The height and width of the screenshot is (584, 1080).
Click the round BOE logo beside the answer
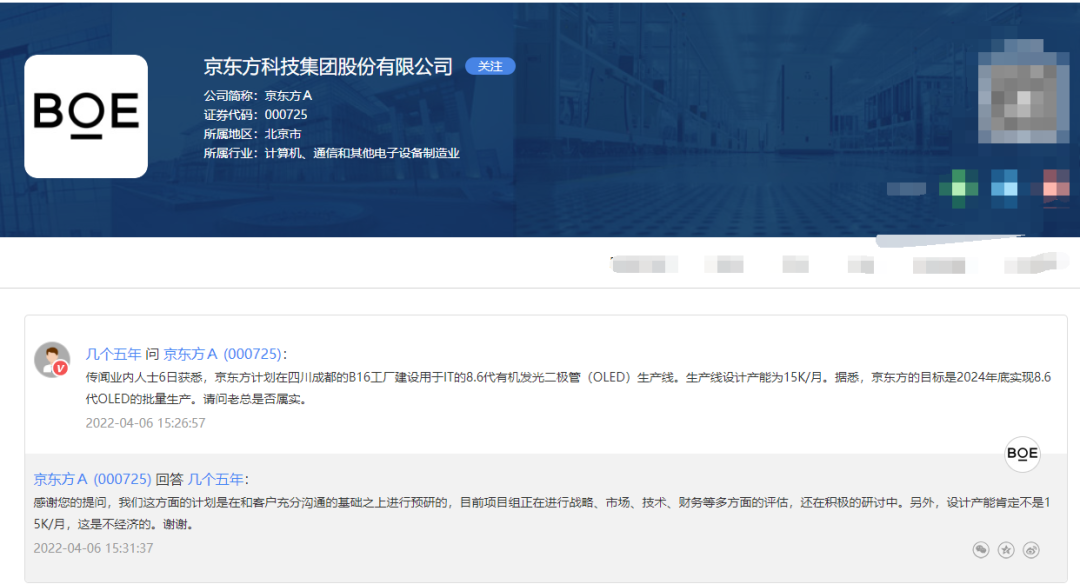(1022, 454)
